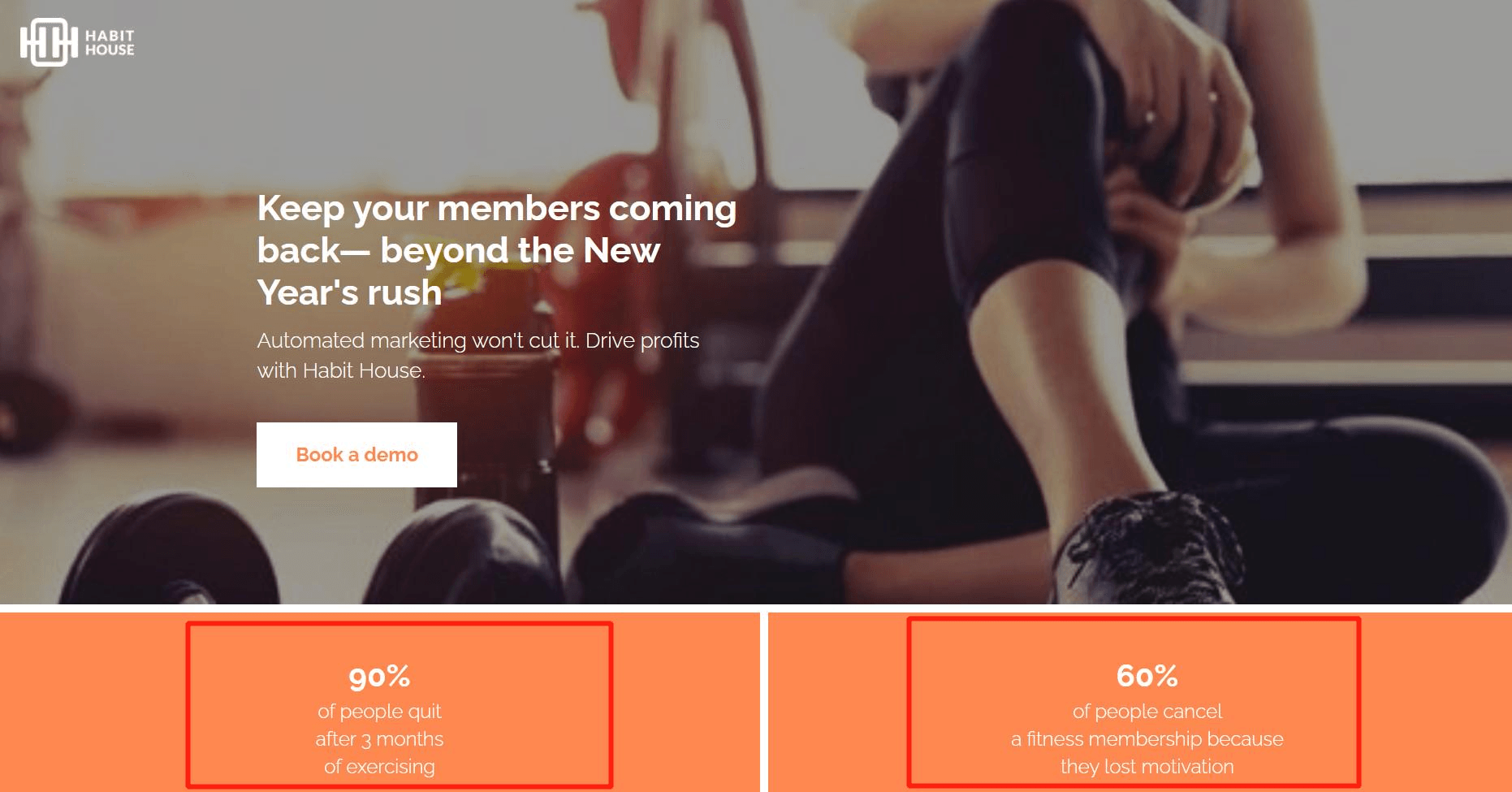
Task: Click the "they lost motivation" text
Action: [x=1147, y=767]
